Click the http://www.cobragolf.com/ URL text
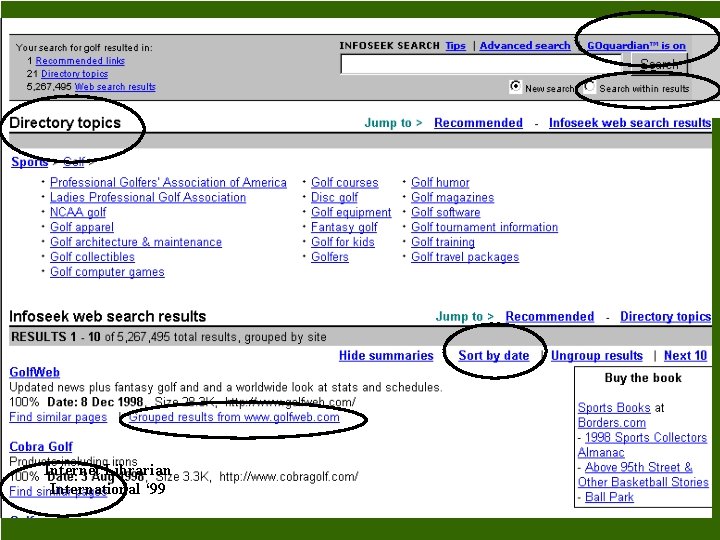The image size is (720, 540). click(x=288, y=477)
